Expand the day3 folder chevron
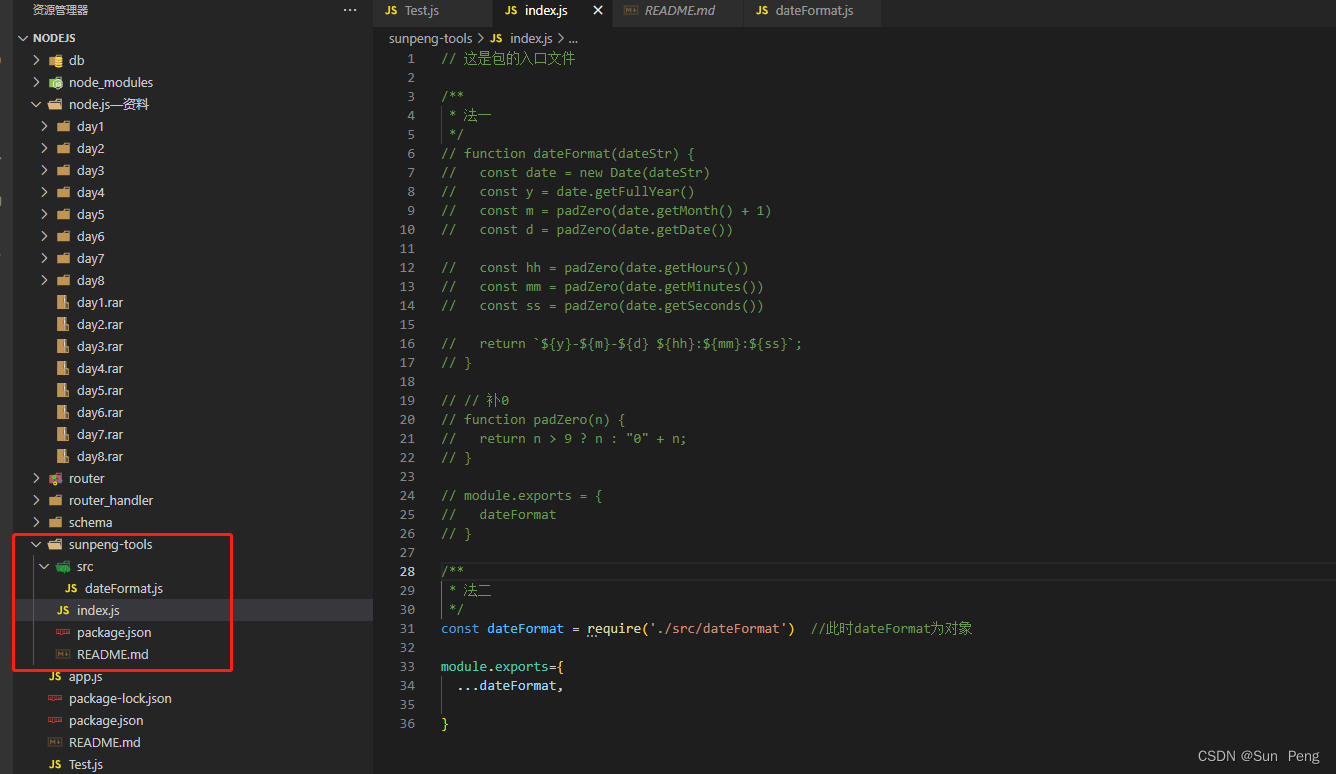 point(44,170)
